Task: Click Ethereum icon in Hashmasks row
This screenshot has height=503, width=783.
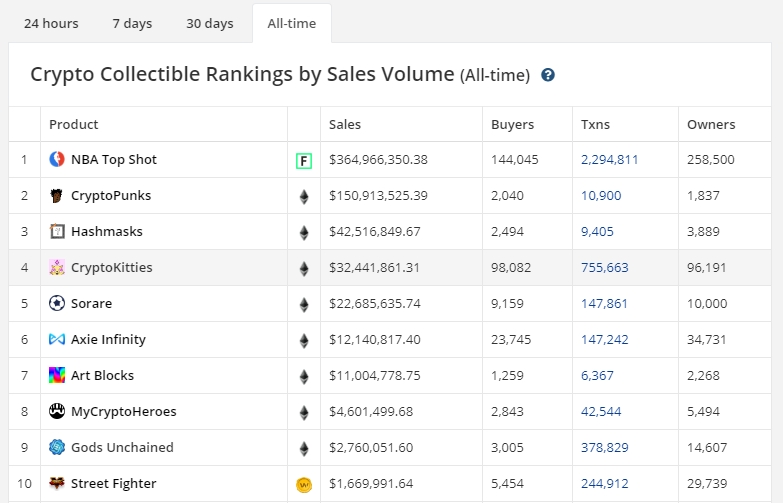Action: pos(304,232)
